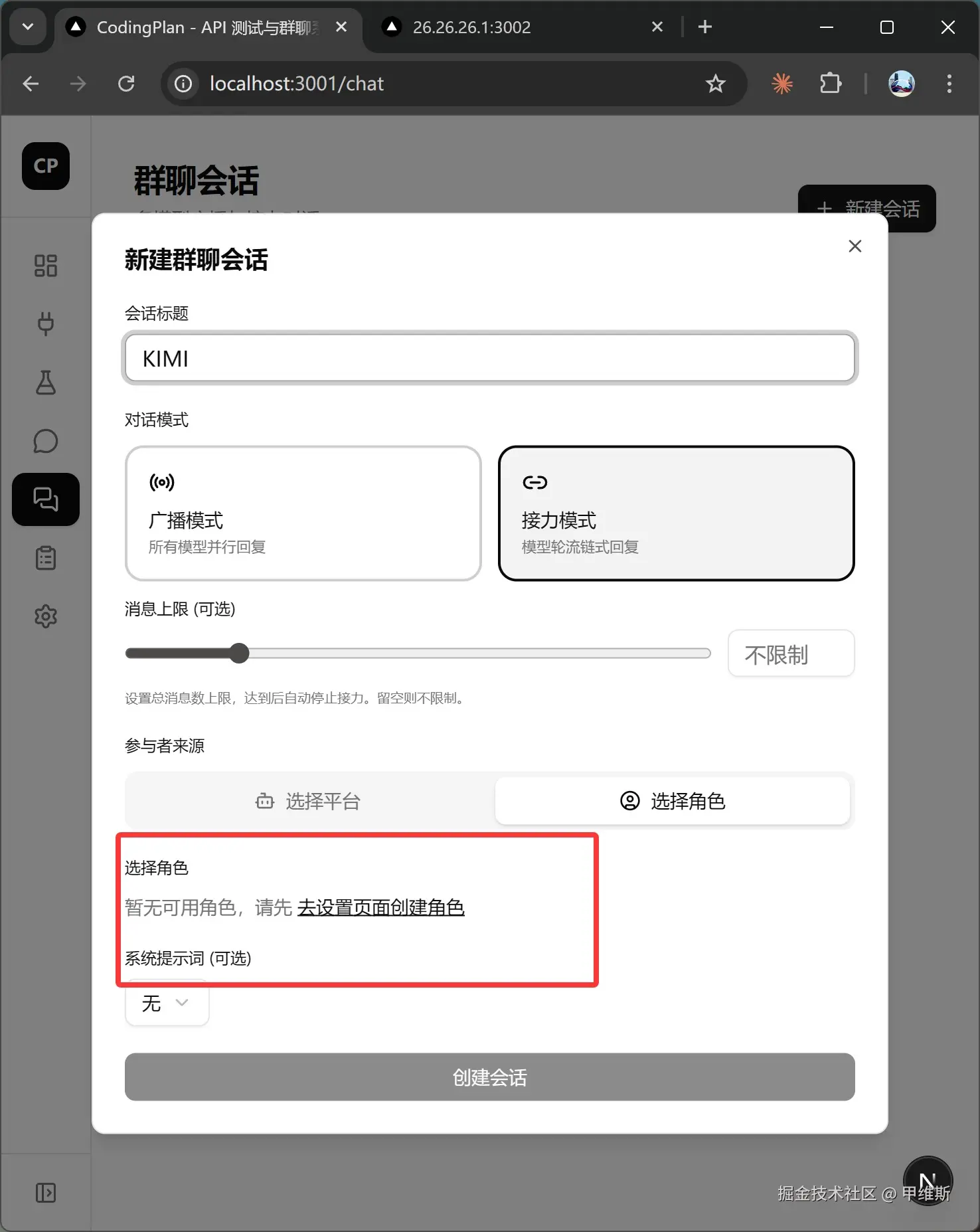This screenshot has width=980, height=1232.
Task: Click the 消息上限 slider handle
Action: (x=239, y=654)
